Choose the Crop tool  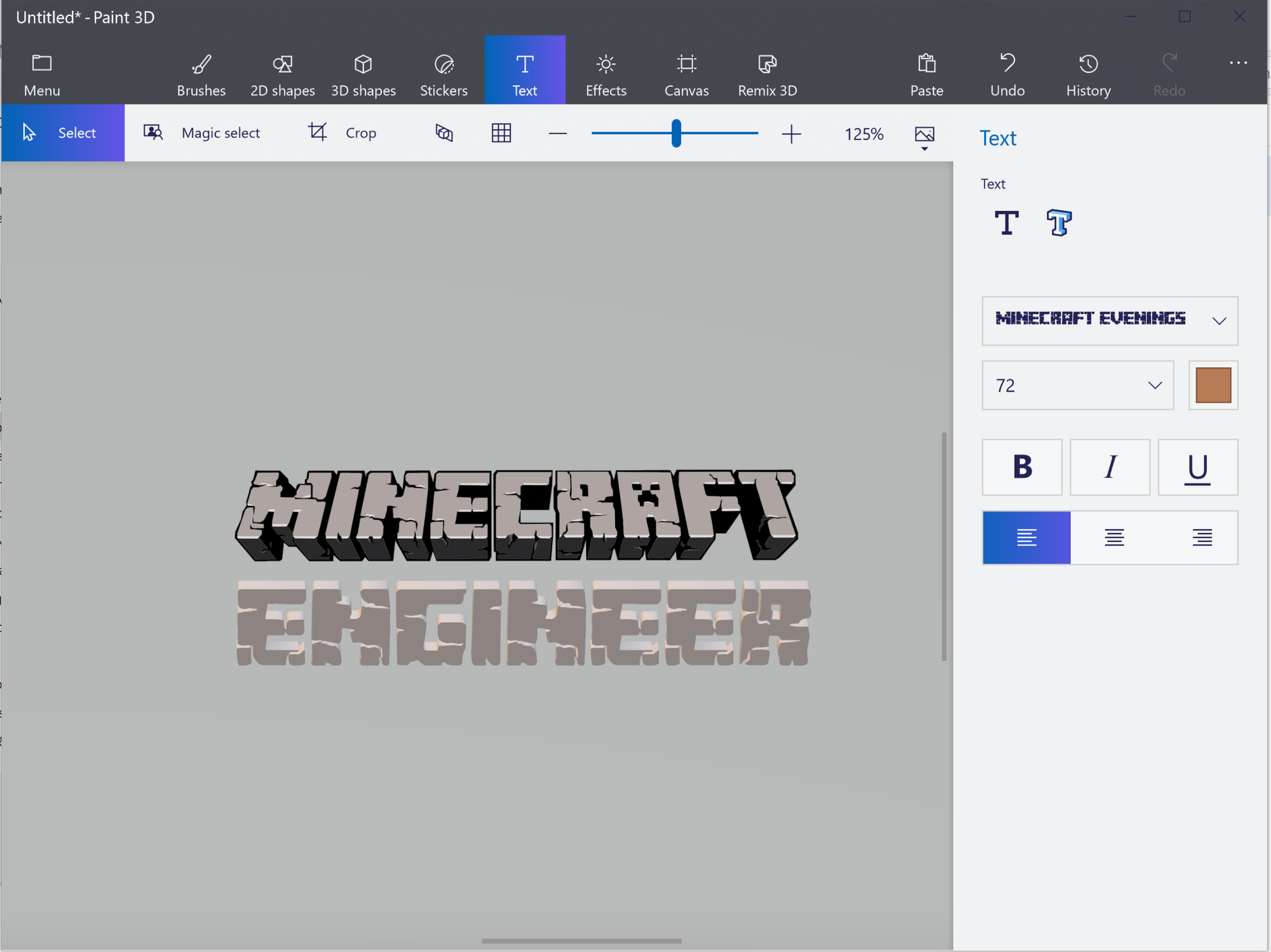point(343,133)
